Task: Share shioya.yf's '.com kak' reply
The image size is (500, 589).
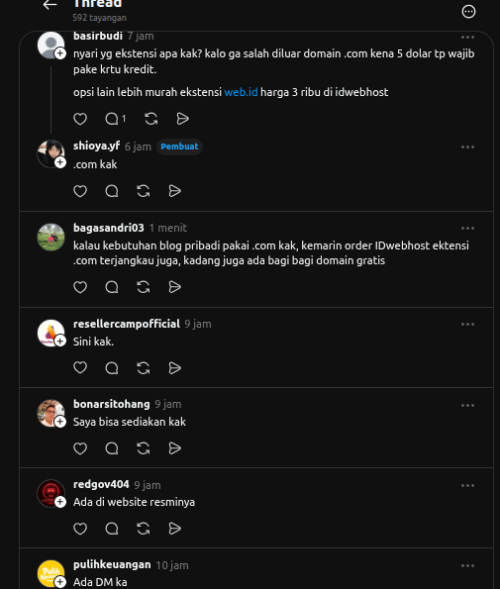Action: 175,191
